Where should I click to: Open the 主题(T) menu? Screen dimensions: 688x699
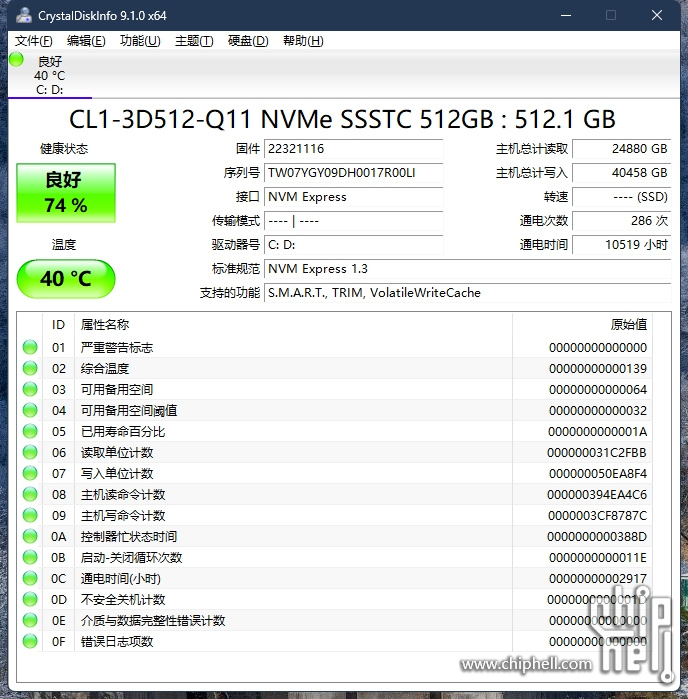(194, 41)
